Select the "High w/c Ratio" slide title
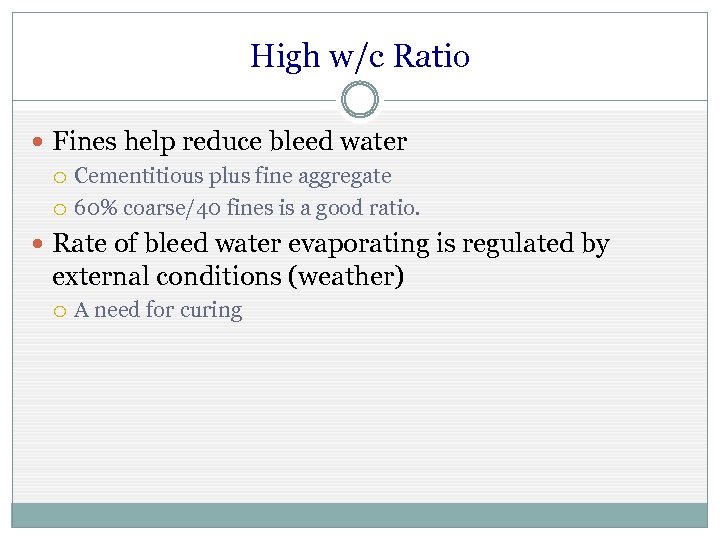The height and width of the screenshot is (540, 720). [x=360, y=56]
